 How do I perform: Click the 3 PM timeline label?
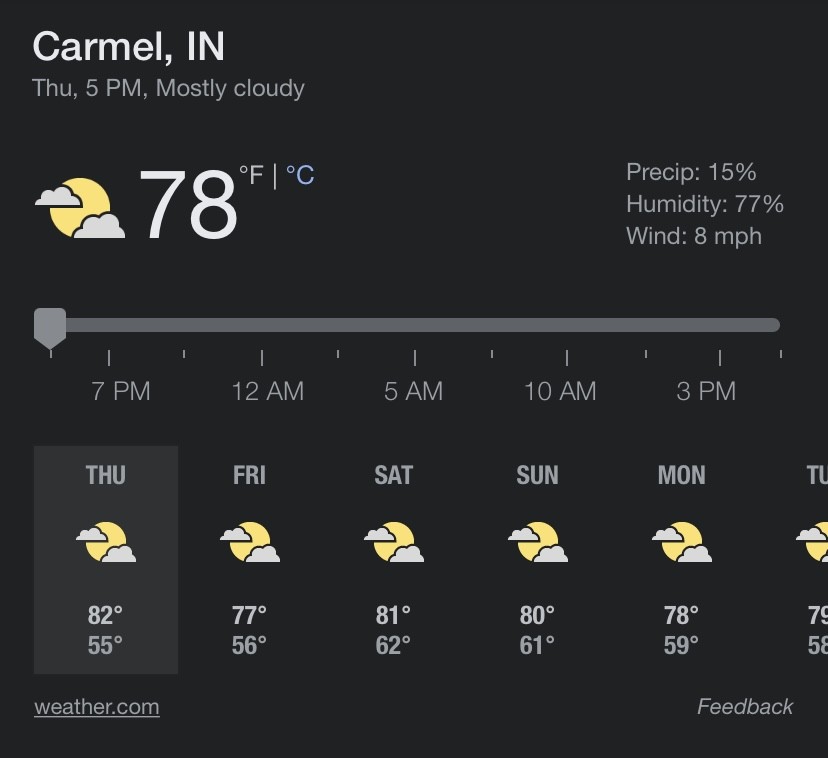click(x=706, y=391)
